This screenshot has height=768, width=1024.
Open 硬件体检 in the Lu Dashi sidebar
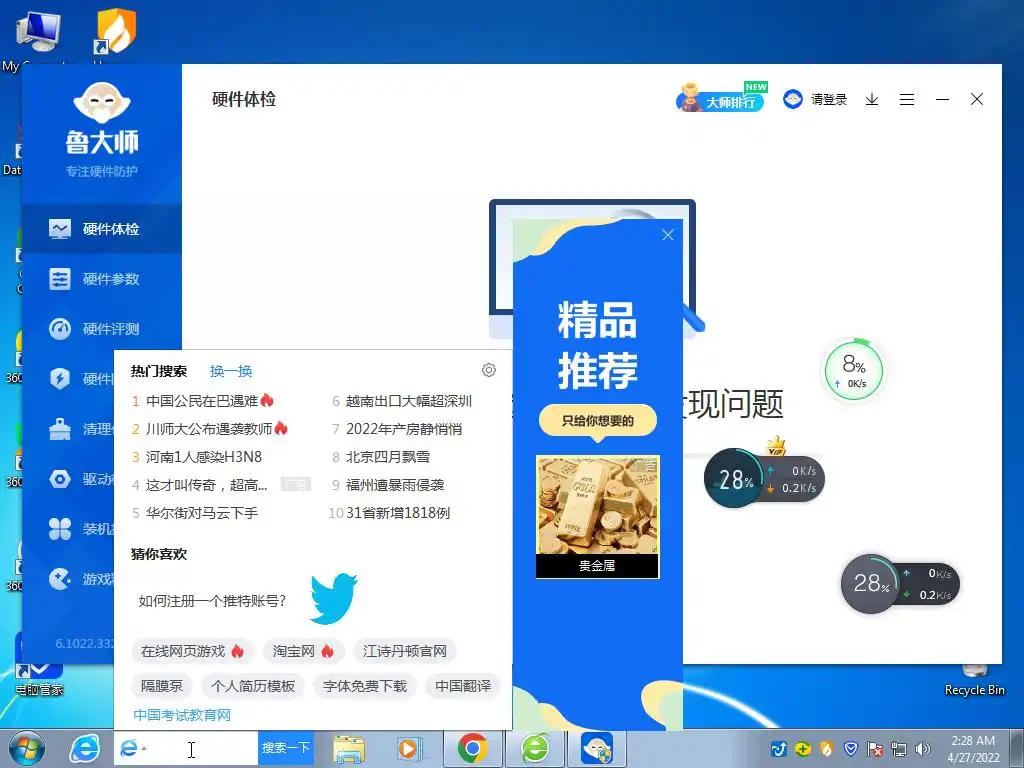102,229
